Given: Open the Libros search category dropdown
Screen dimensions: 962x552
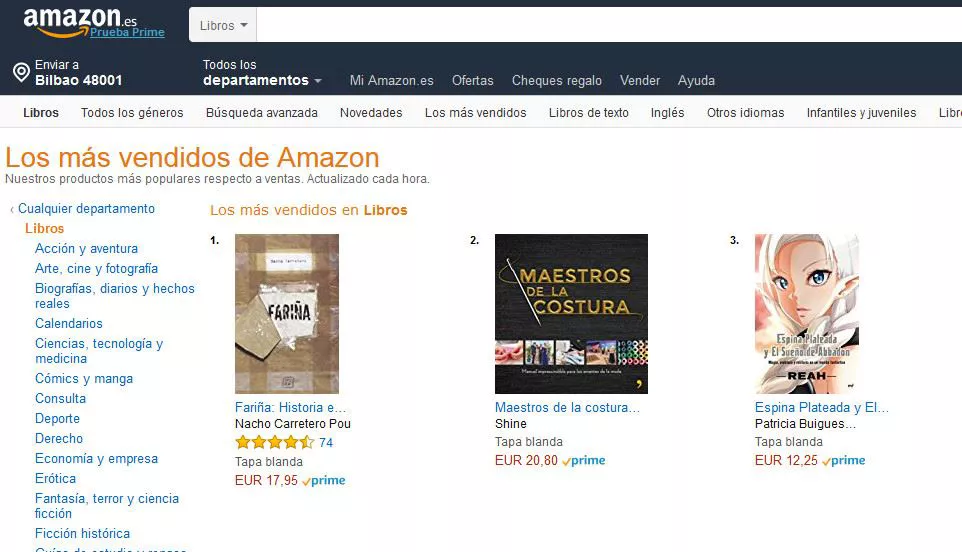Looking at the screenshot, I should coord(223,25).
